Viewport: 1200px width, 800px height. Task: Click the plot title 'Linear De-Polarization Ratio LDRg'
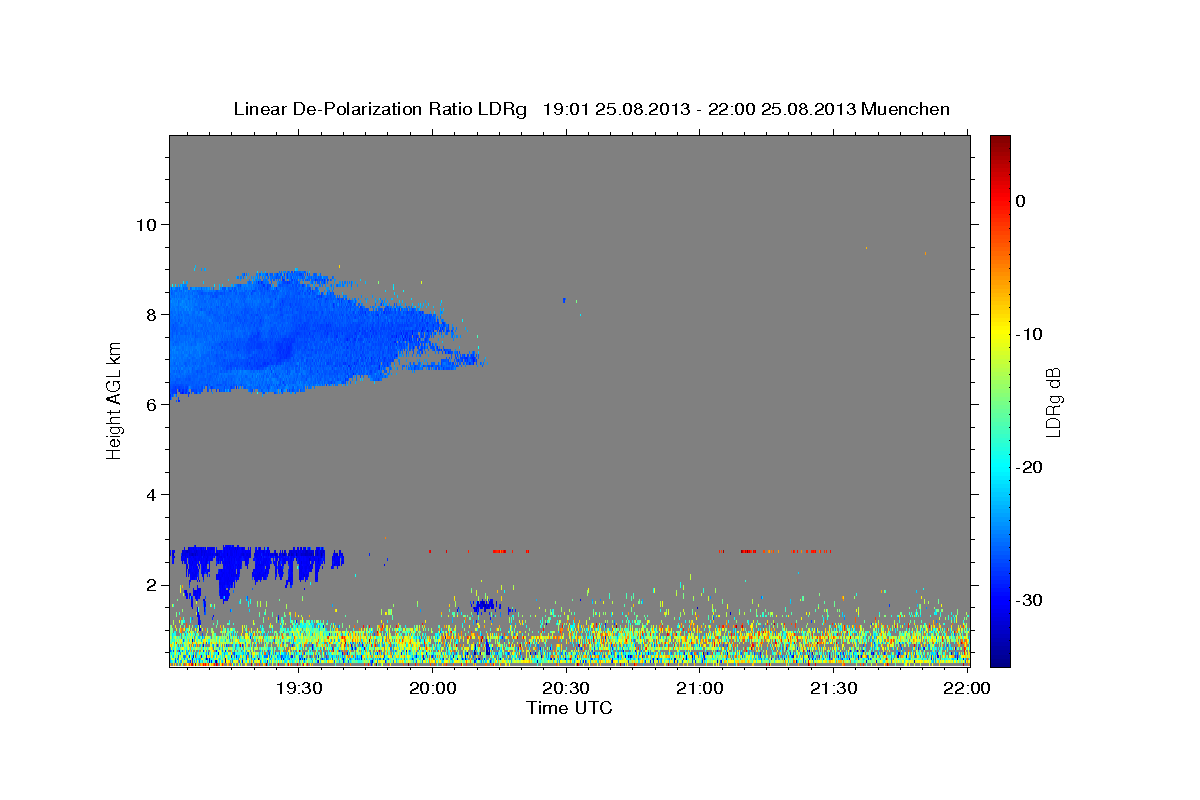click(x=379, y=108)
